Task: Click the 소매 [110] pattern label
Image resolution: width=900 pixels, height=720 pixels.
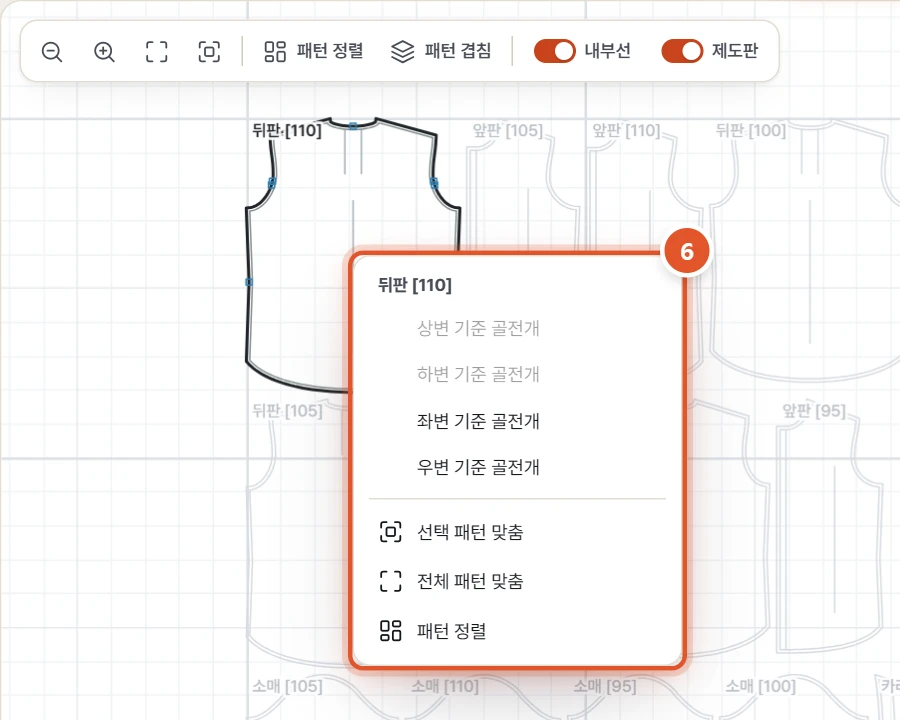Action: [x=445, y=686]
